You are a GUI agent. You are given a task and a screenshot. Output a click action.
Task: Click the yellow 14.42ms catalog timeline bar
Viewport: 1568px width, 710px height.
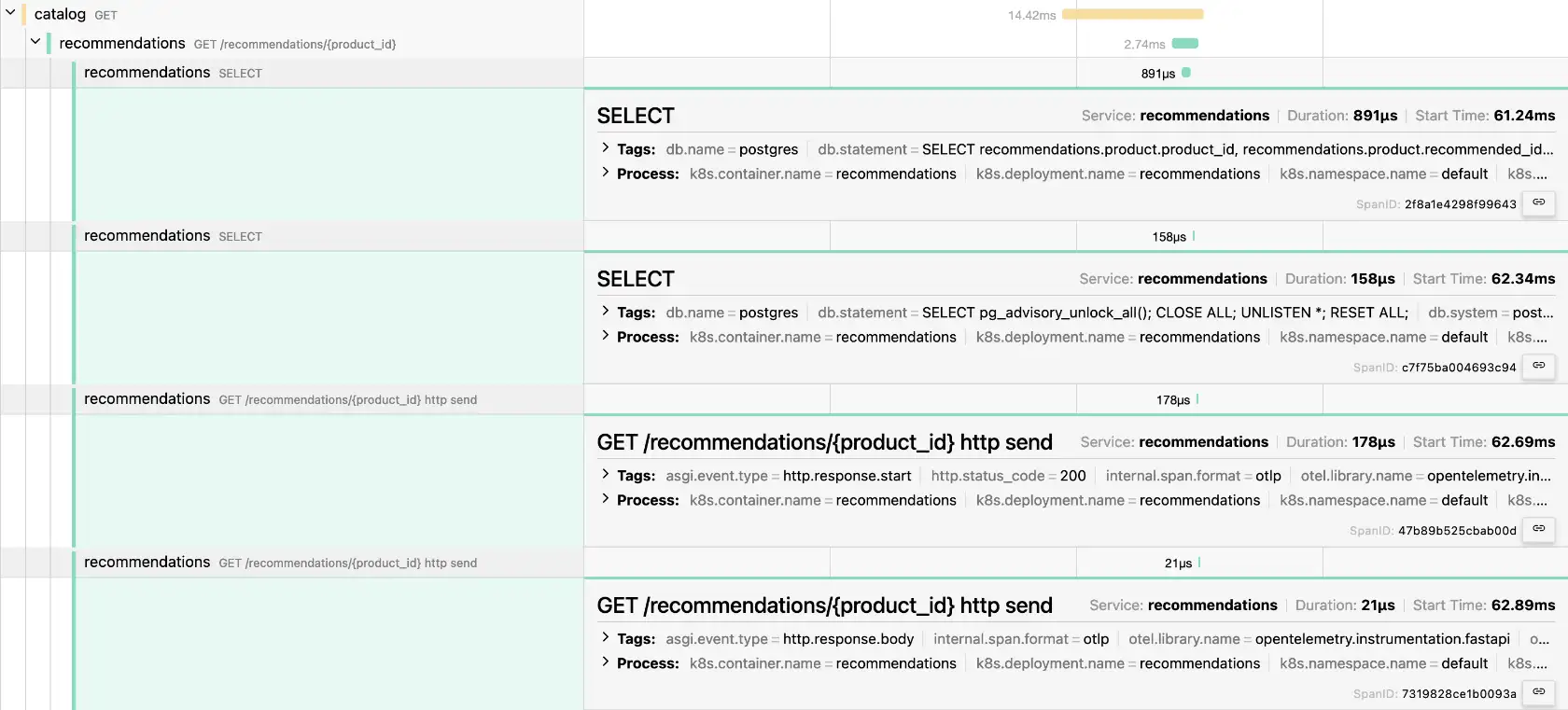(x=1132, y=15)
